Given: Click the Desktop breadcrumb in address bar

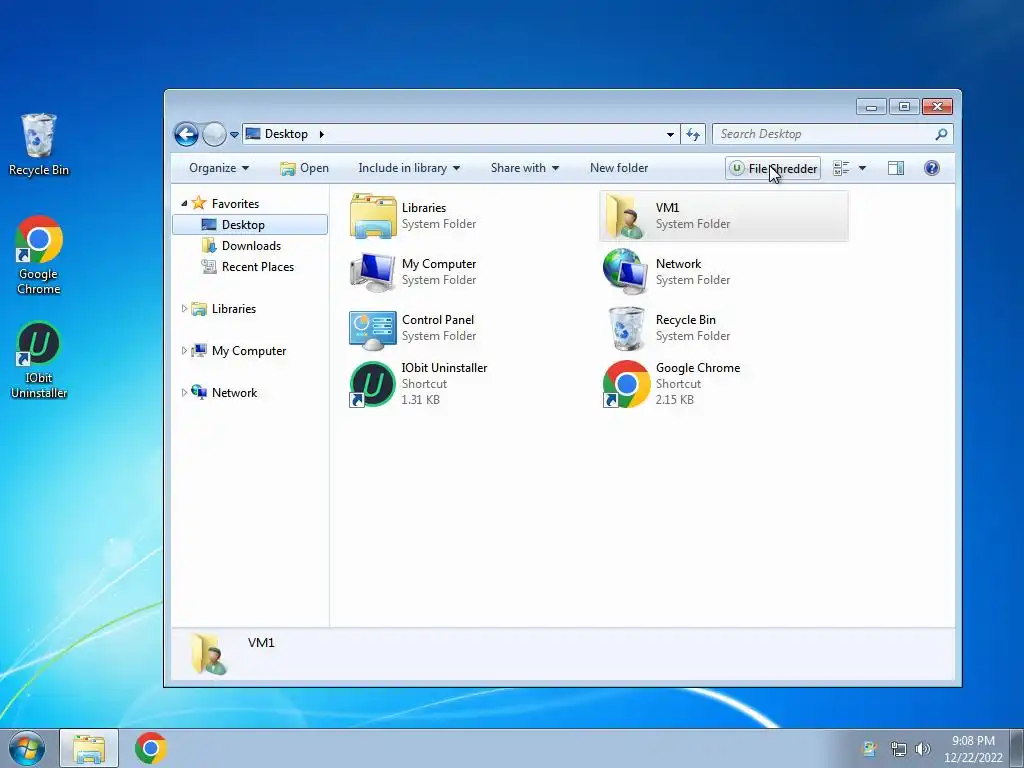Looking at the screenshot, I should [286, 134].
